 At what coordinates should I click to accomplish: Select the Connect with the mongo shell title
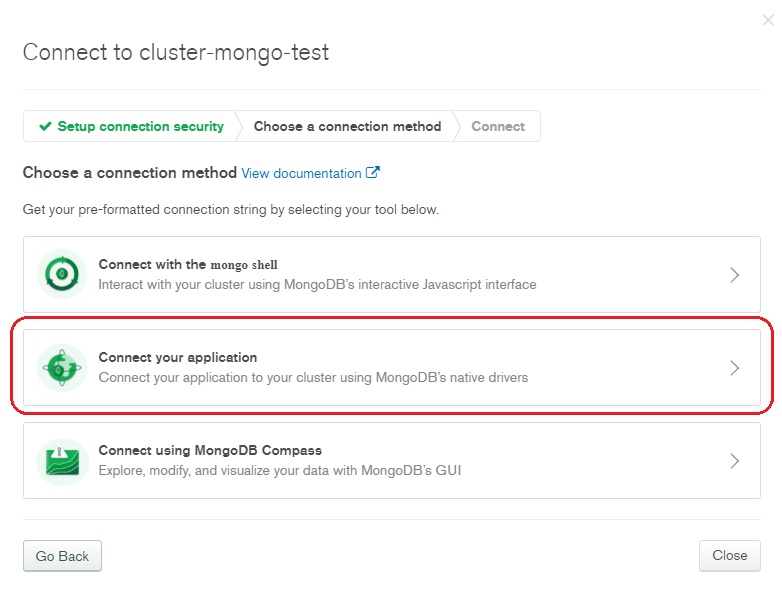(188, 264)
